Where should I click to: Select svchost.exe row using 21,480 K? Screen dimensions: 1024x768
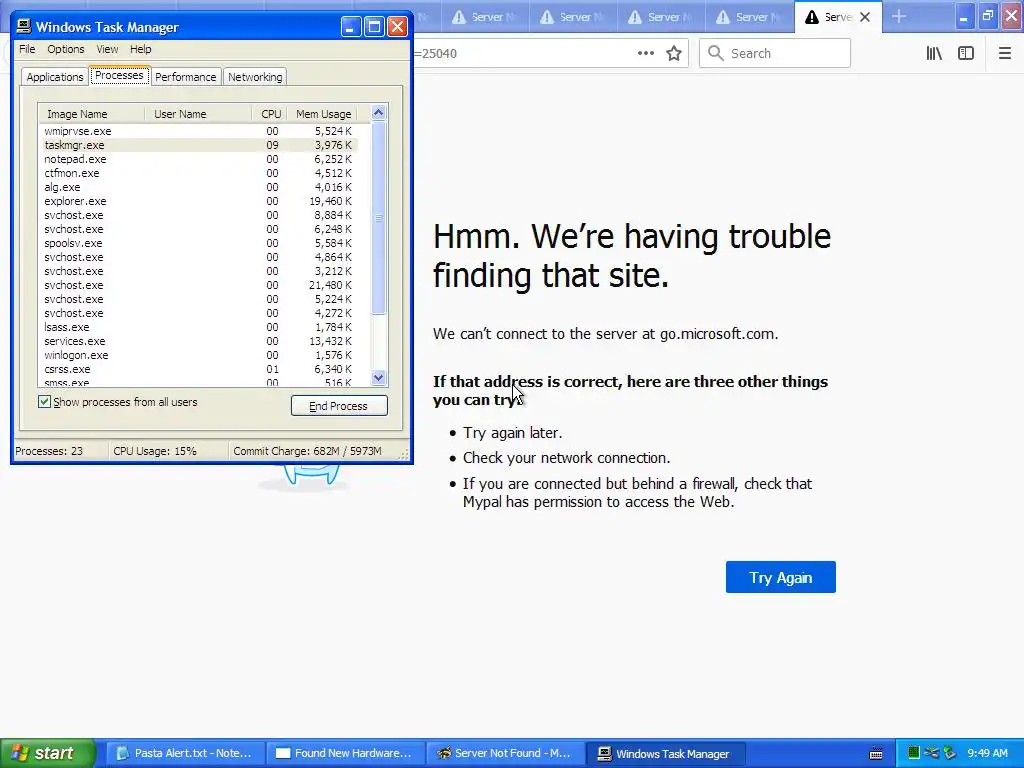(199, 285)
